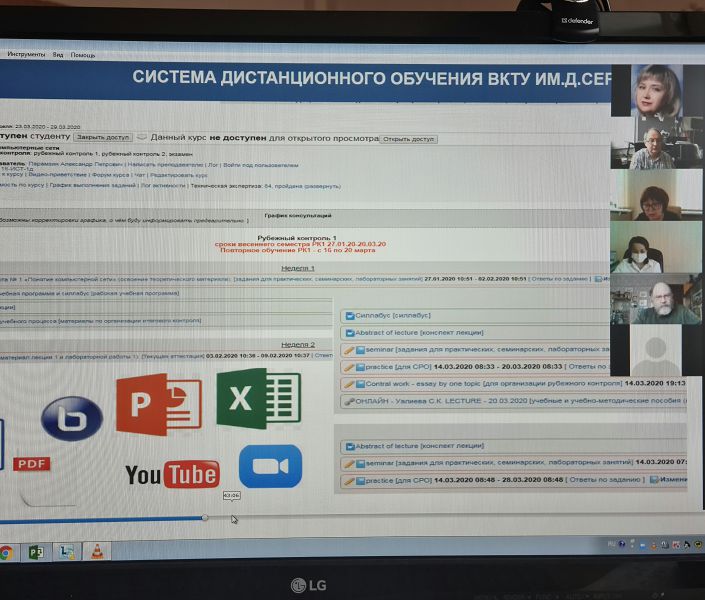Click the График консультаций heading text
Viewport: 705px width, 600px height.
[298, 215]
